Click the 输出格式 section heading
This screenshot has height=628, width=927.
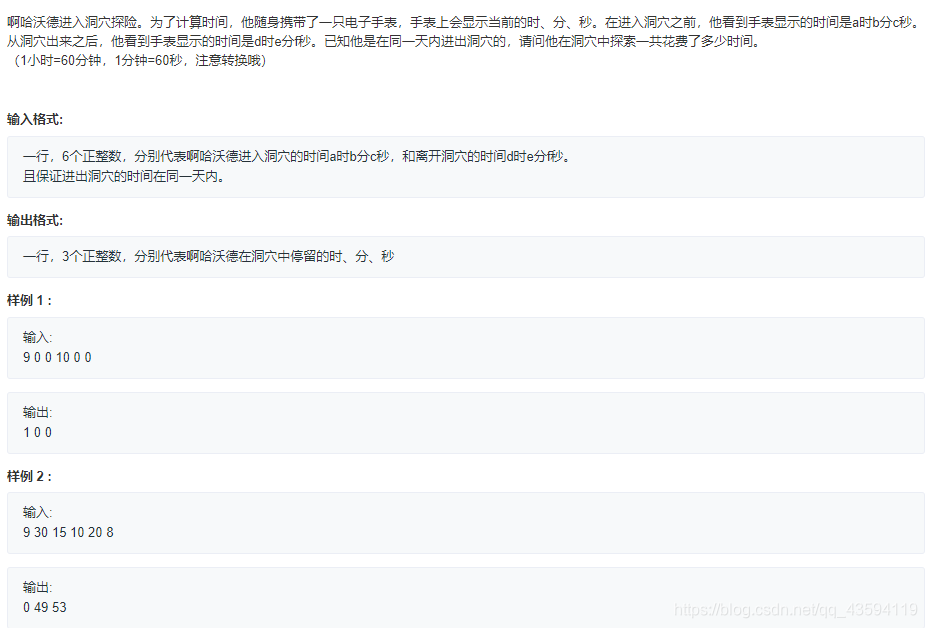31,218
